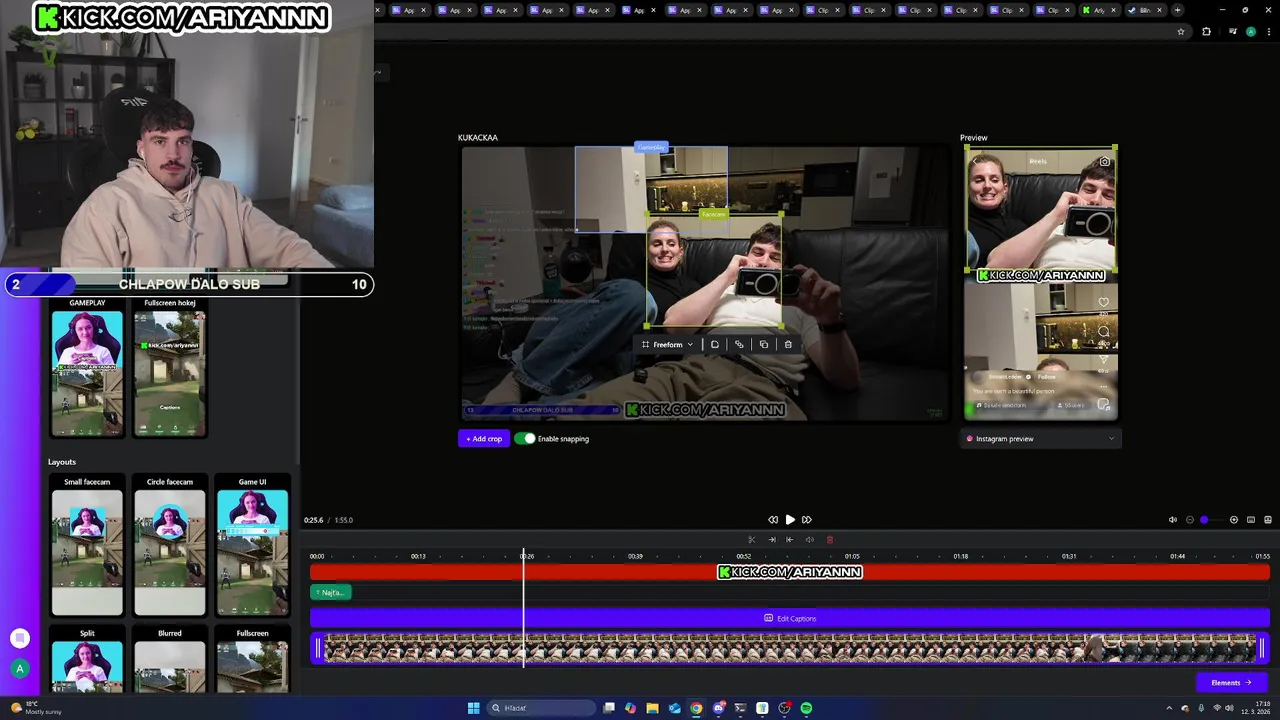Click the Add crop button
This screenshot has width=1280, height=720.
(484, 438)
